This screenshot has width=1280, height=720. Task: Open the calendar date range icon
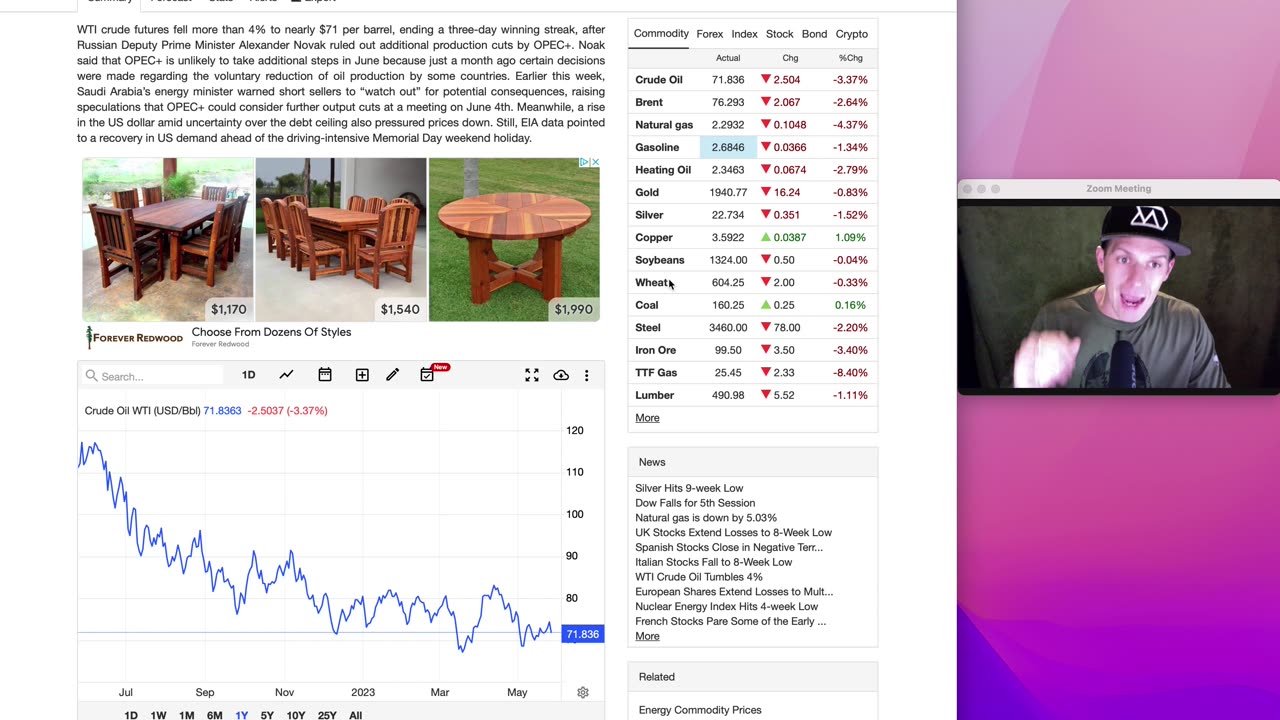pos(325,375)
